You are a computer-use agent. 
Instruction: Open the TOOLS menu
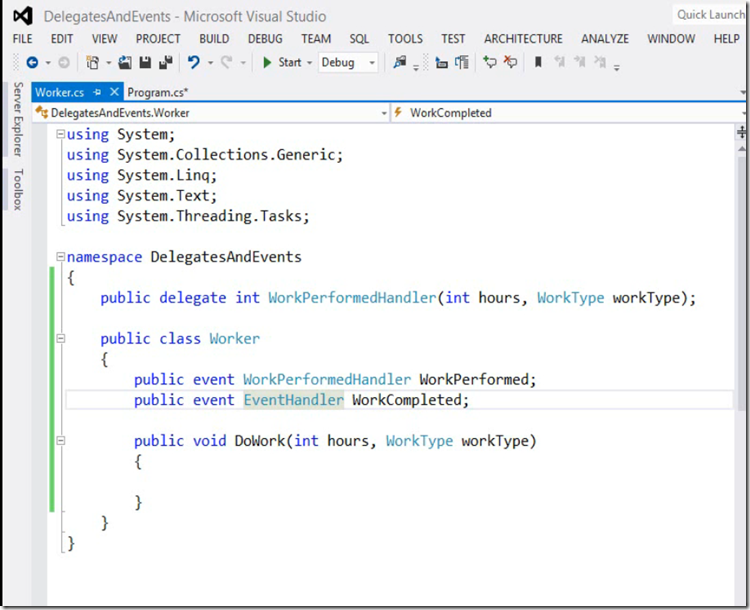coord(405,39)
